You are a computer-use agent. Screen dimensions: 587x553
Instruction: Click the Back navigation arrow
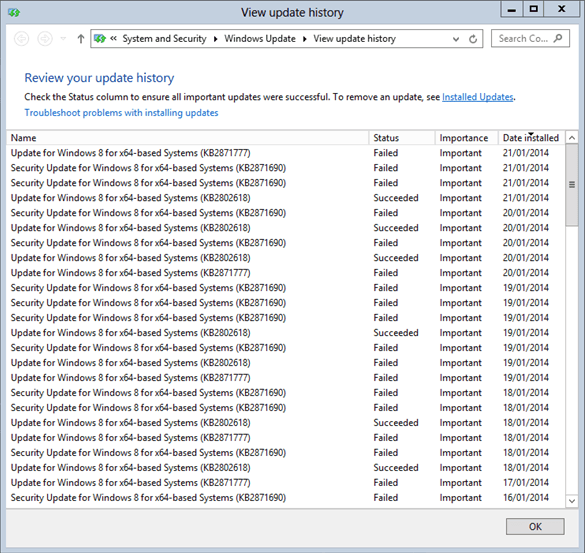21,39
